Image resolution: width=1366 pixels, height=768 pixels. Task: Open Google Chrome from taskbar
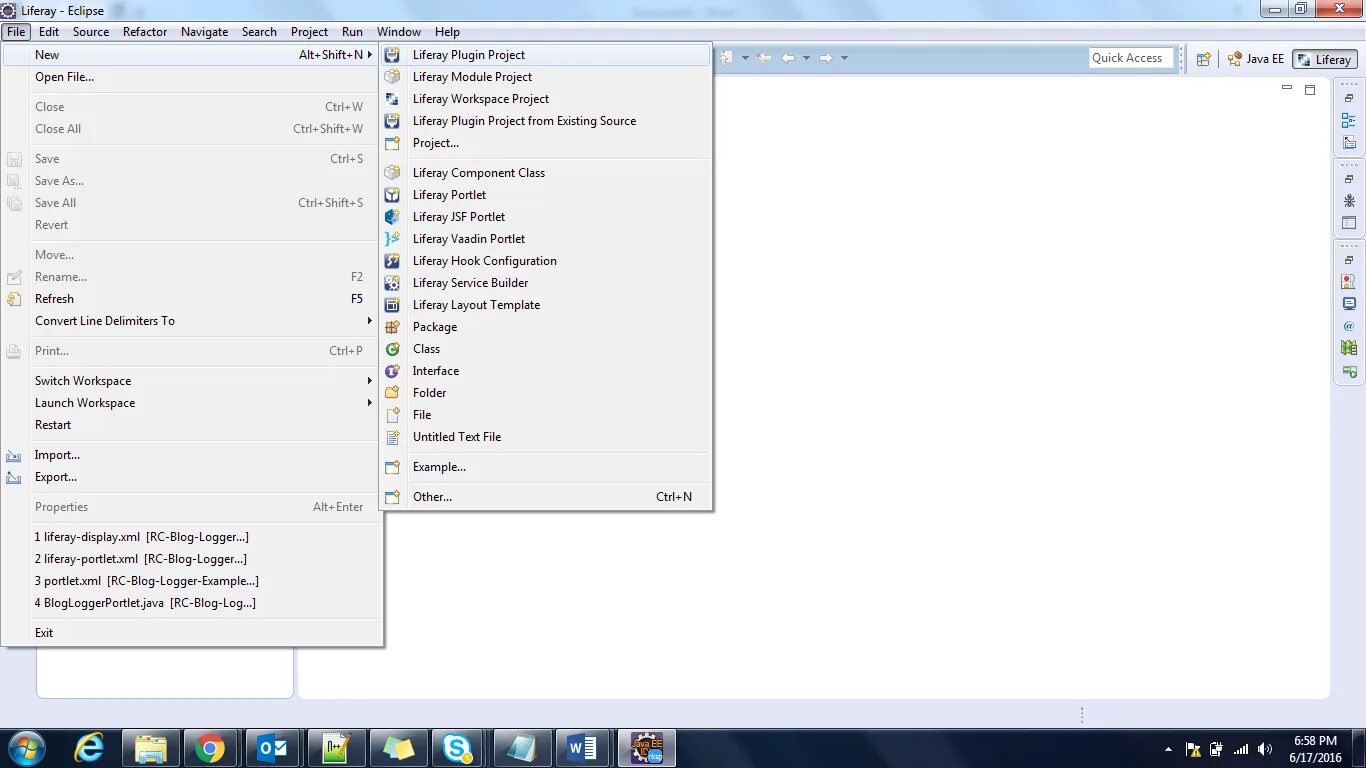210,748
